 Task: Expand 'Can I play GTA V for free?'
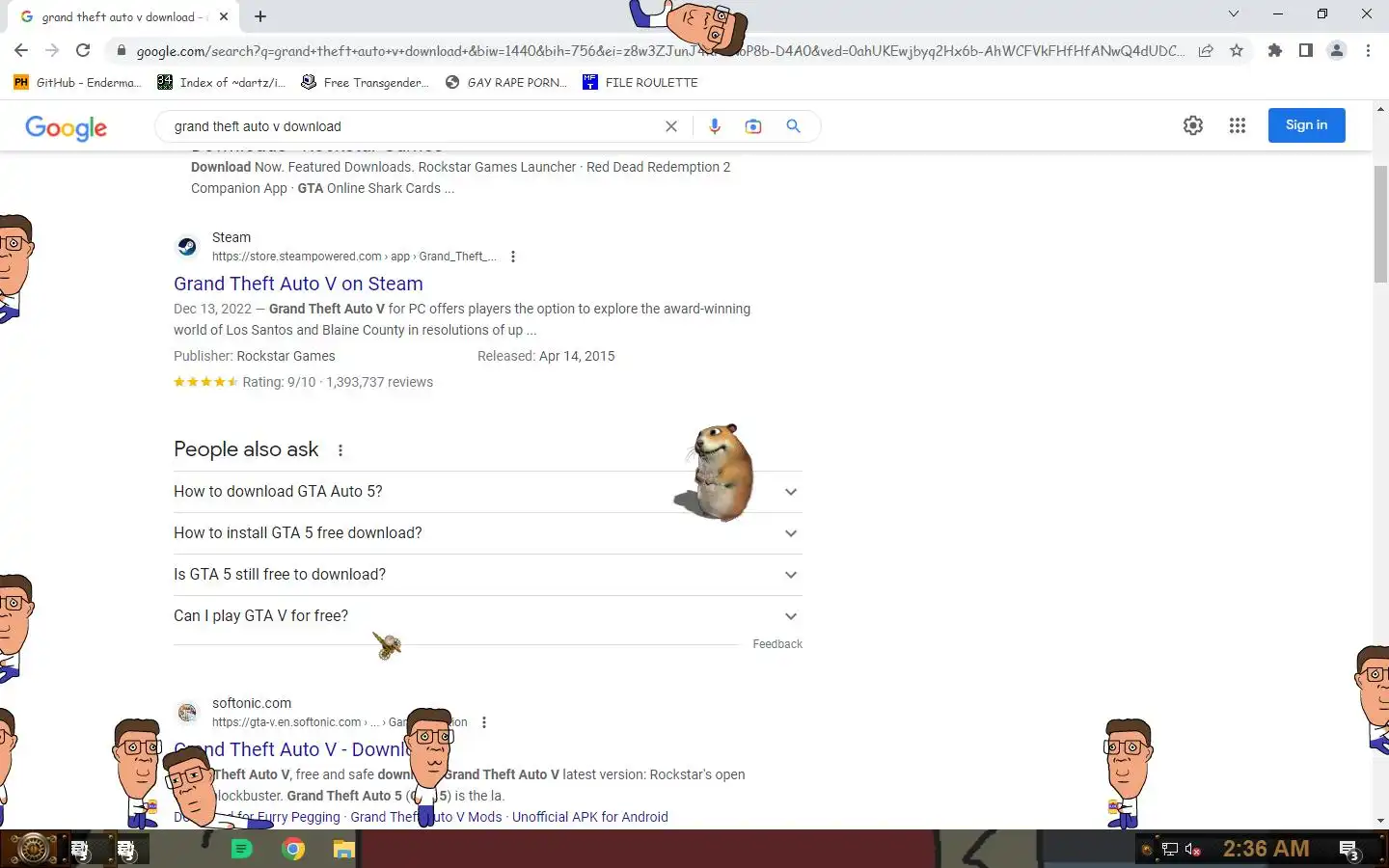click(488, 616)
